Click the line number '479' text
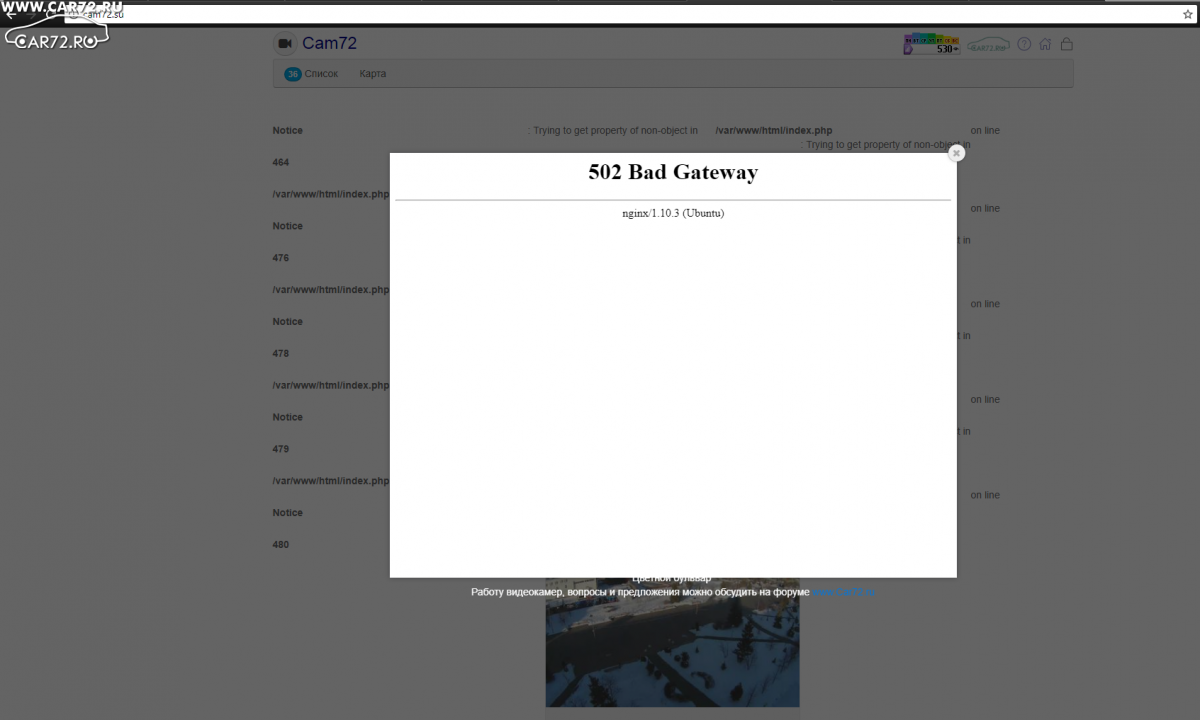Image resolution: width=1200 pixels, height=720 pixels. click(281, 449)
